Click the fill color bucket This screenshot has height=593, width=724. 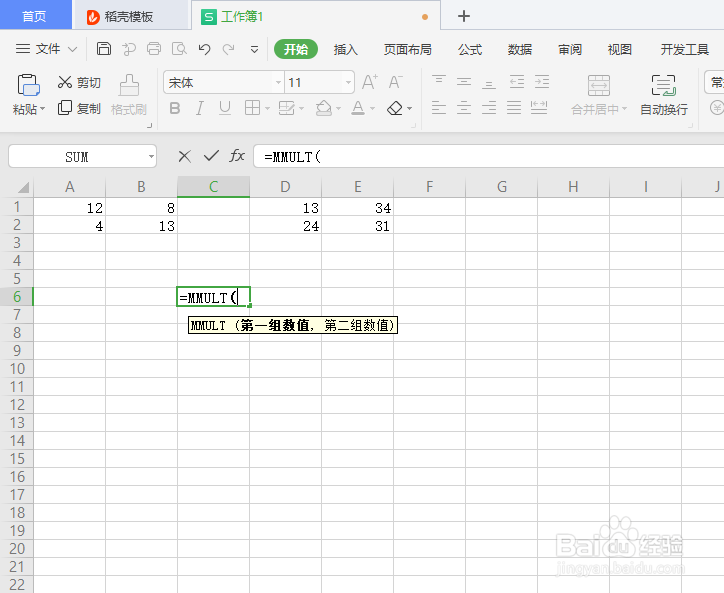324,108
